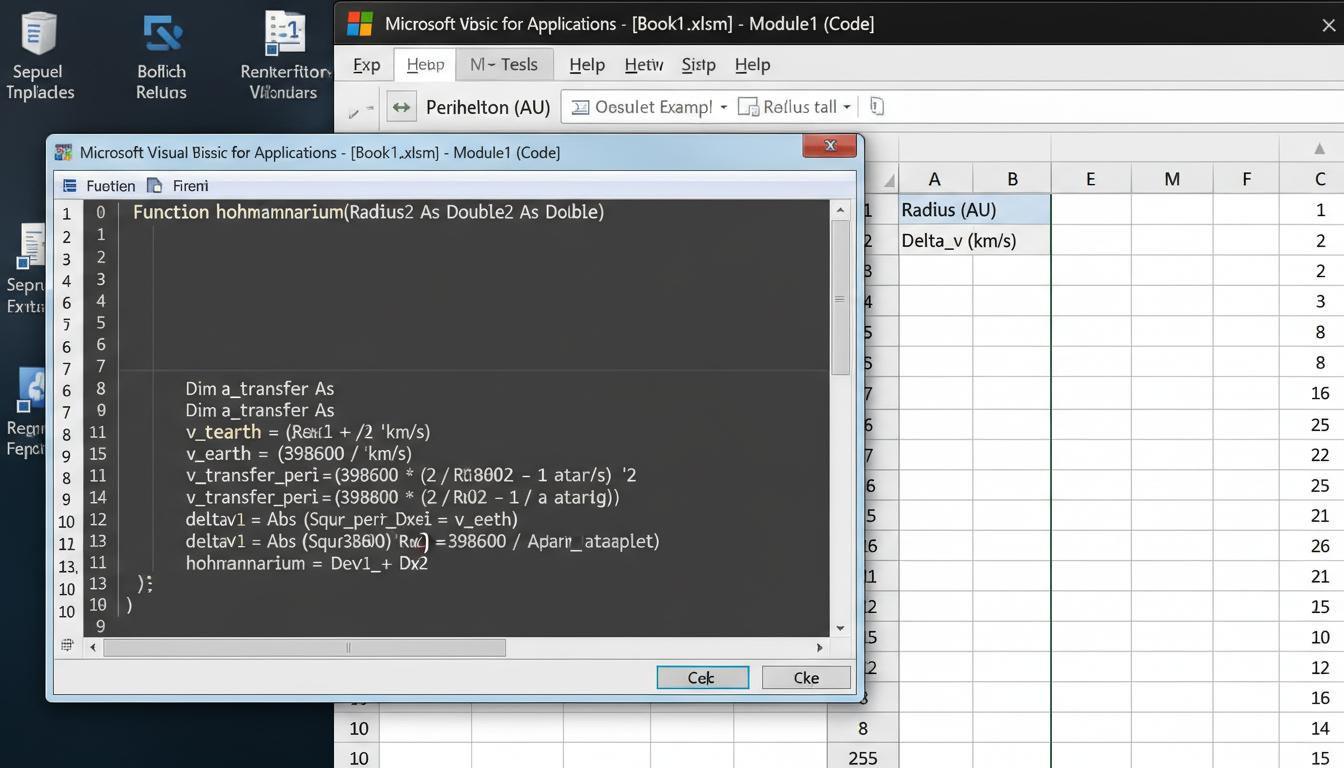Click the Fuetien list icon in code window

pyautogui.click(x=69, y=186)
